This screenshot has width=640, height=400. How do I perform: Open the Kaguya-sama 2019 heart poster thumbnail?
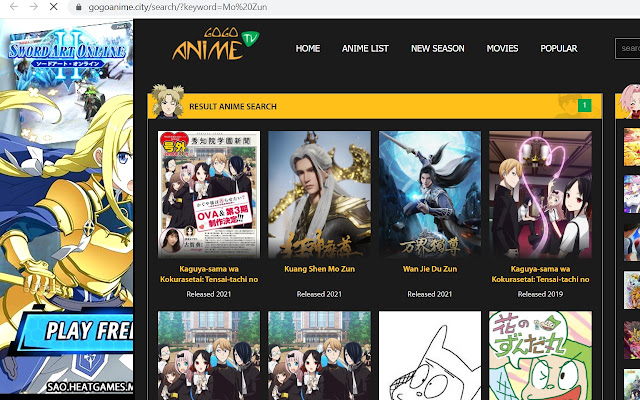point(540,195)
